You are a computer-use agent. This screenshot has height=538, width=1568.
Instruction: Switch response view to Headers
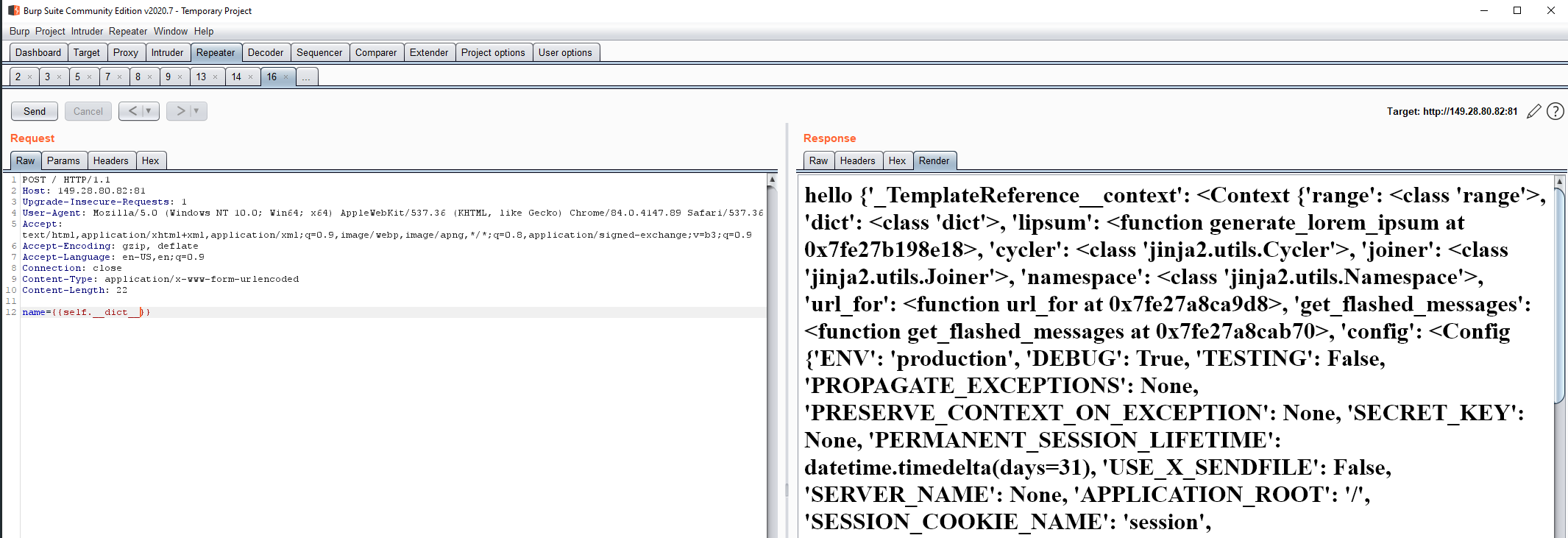pyautogui.click(x=858, y=160)
